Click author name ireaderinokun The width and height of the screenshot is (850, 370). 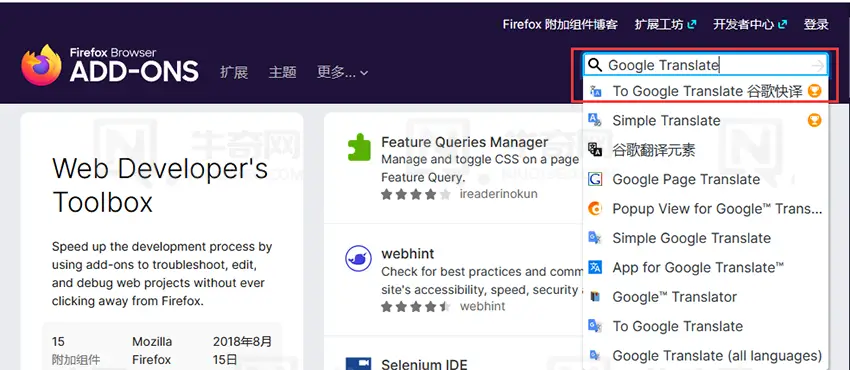tap(499, 194)
